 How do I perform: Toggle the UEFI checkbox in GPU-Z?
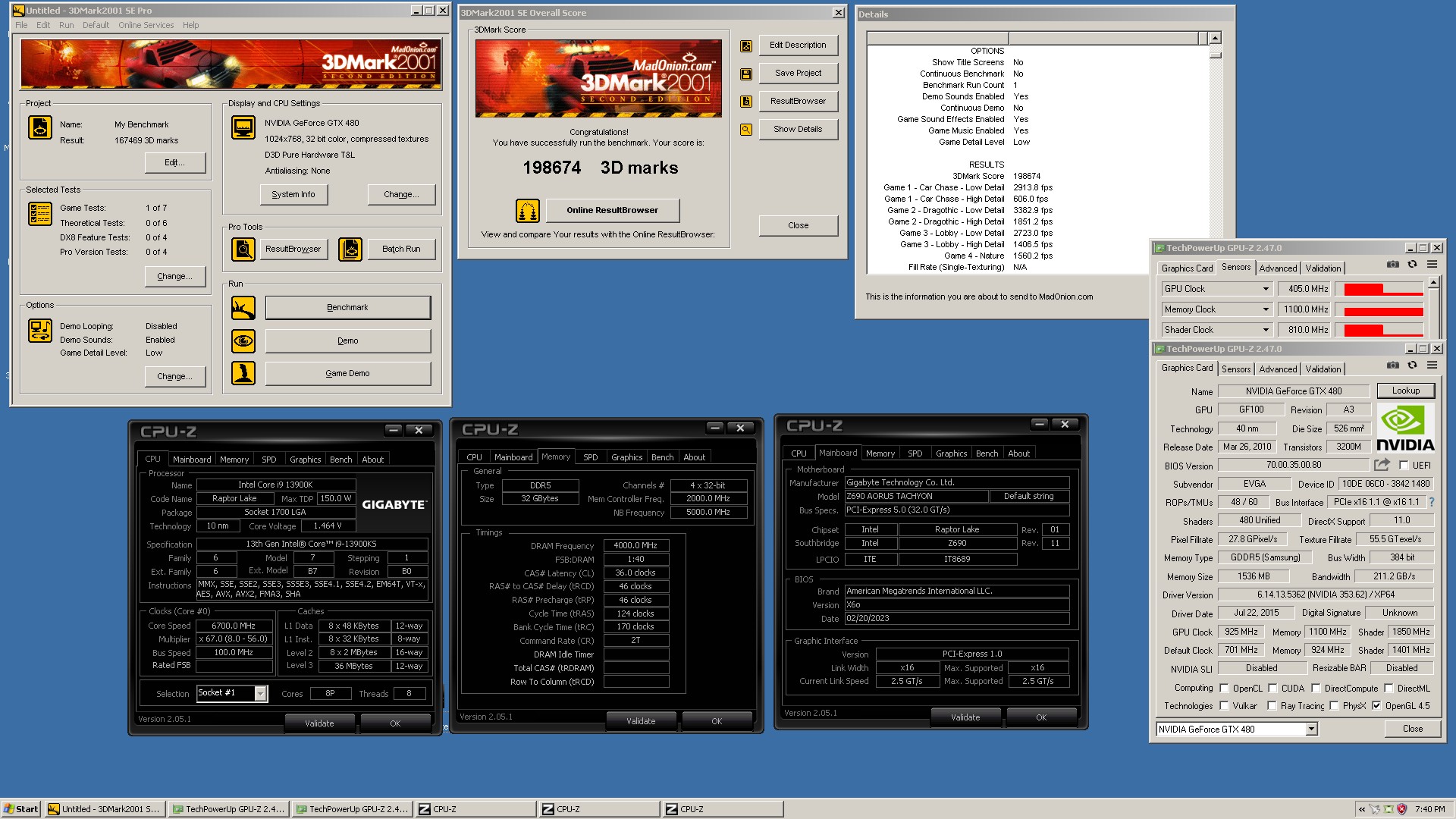point(1404,466)
